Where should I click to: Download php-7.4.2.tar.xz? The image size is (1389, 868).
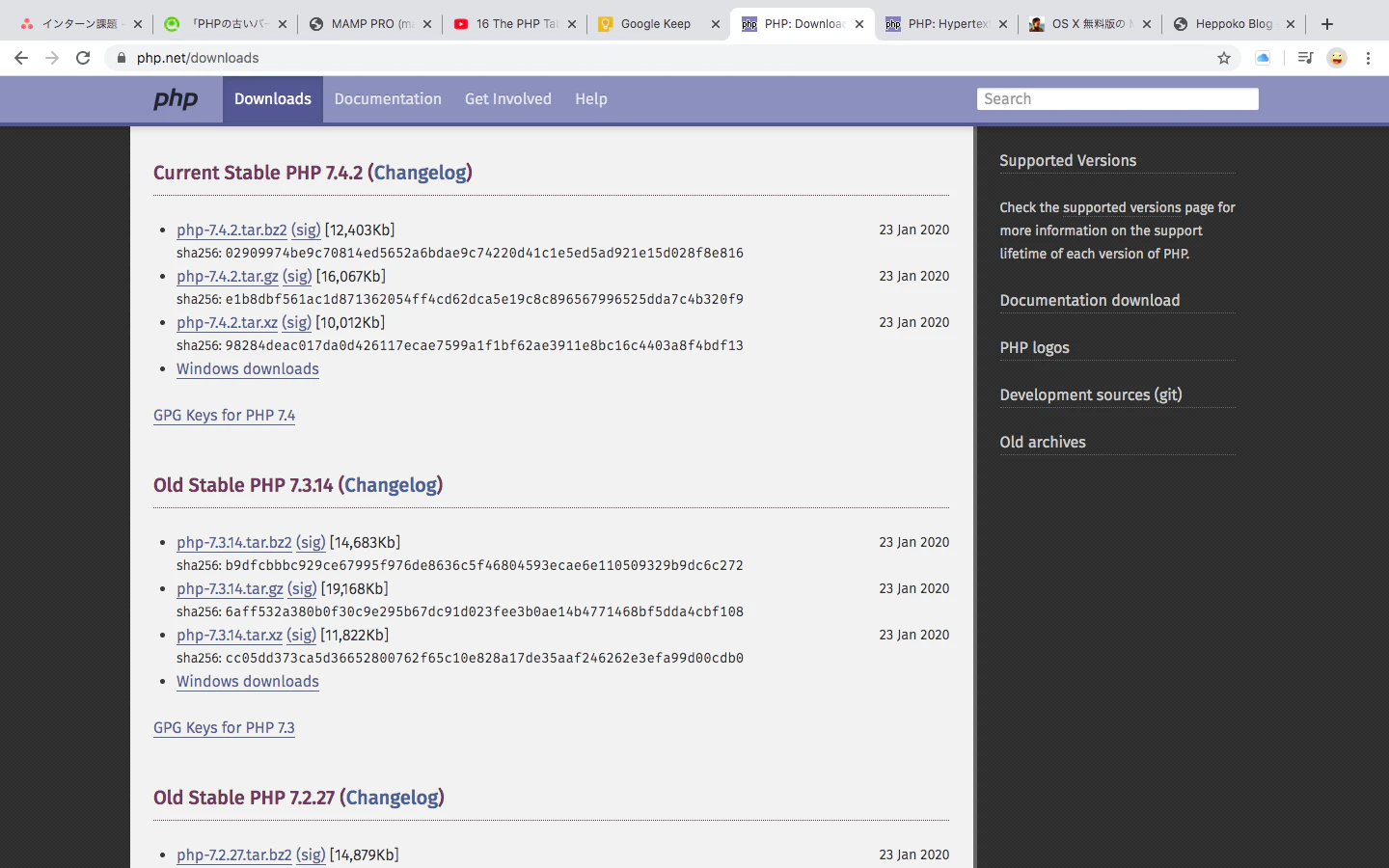pos(227,323)
